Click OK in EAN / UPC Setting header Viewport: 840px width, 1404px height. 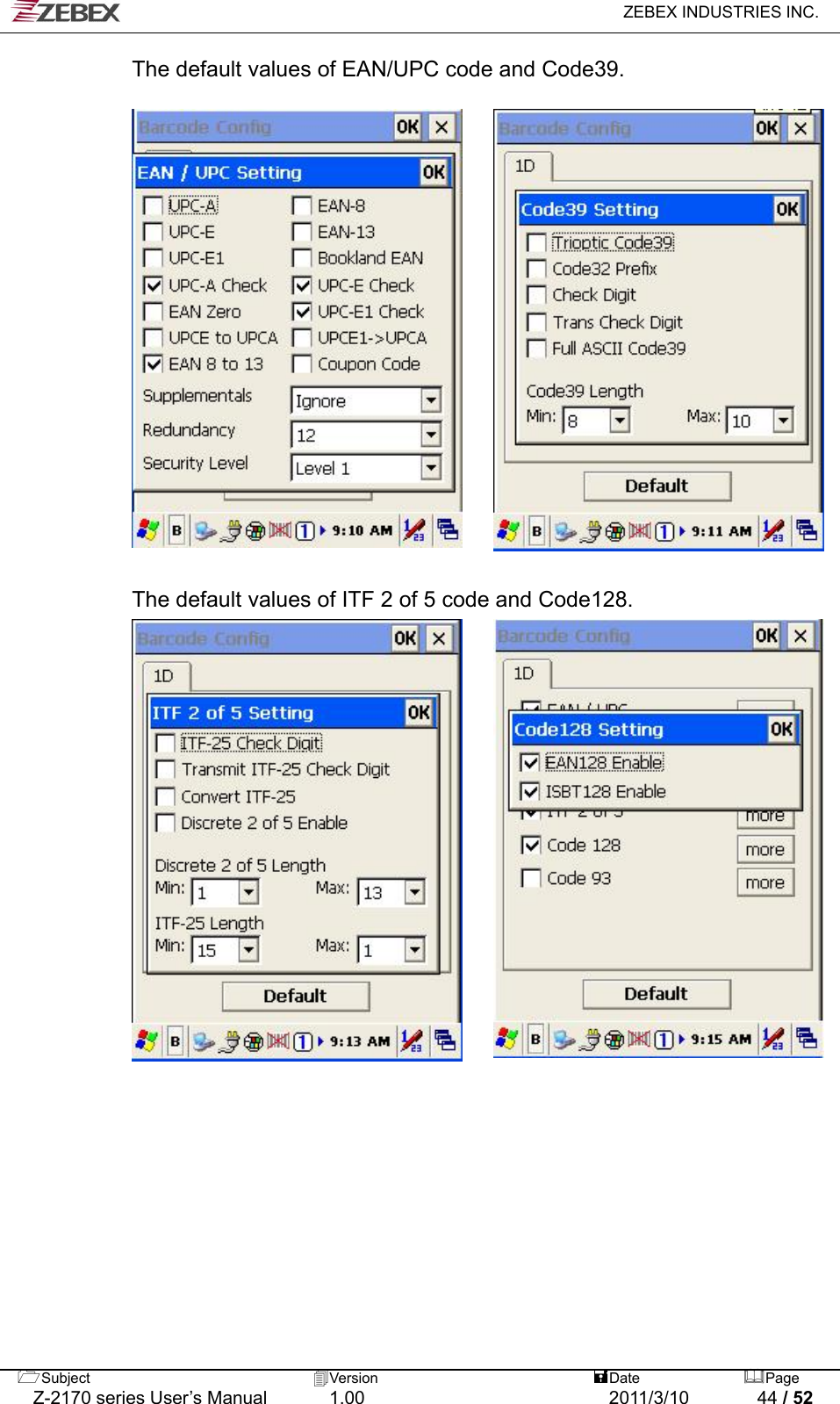[434, 172]
